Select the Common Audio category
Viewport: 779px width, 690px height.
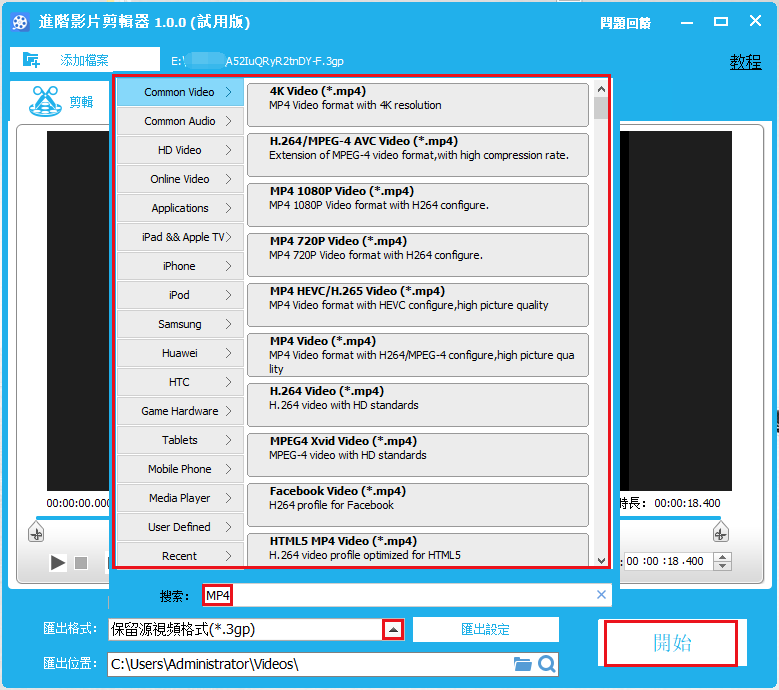pos(180,121)
